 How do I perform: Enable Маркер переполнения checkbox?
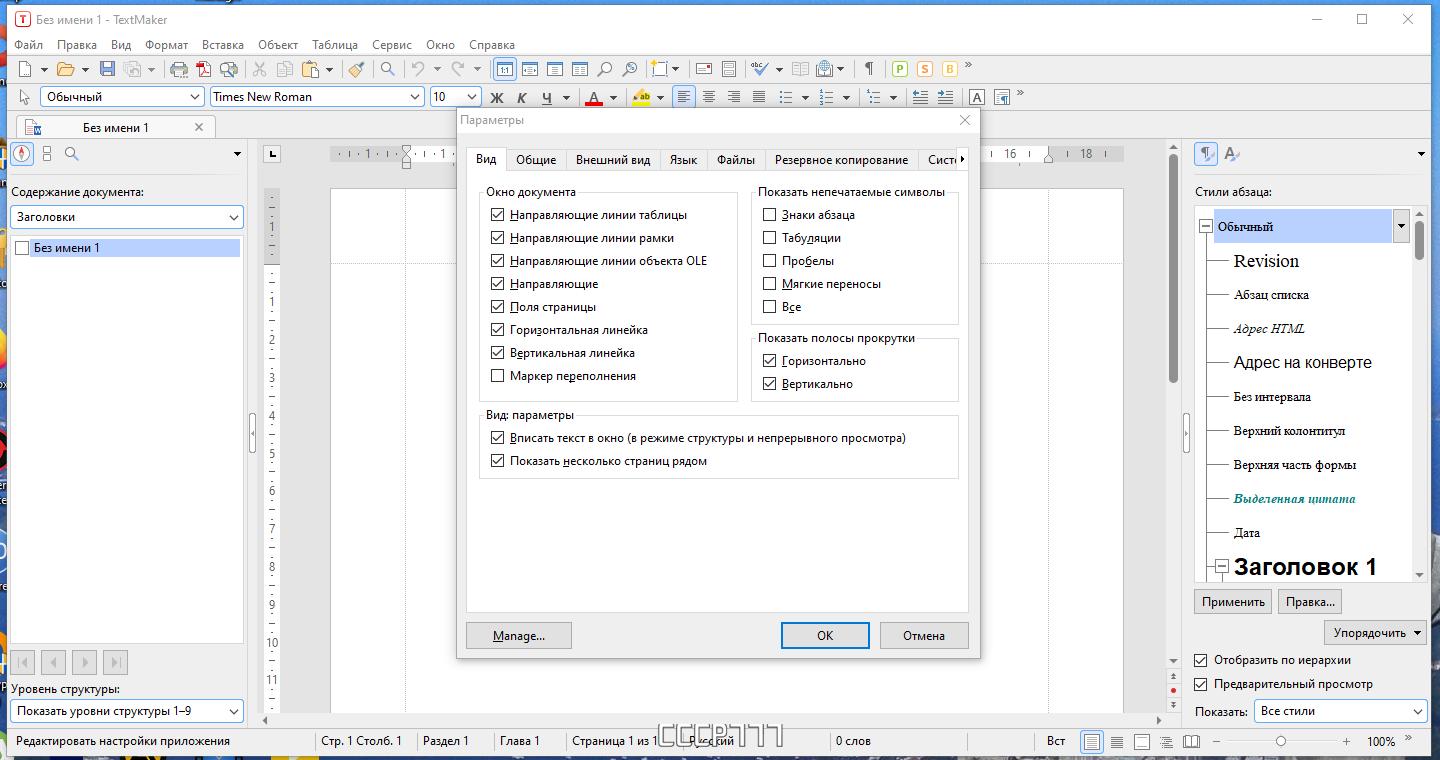(498, 376)
